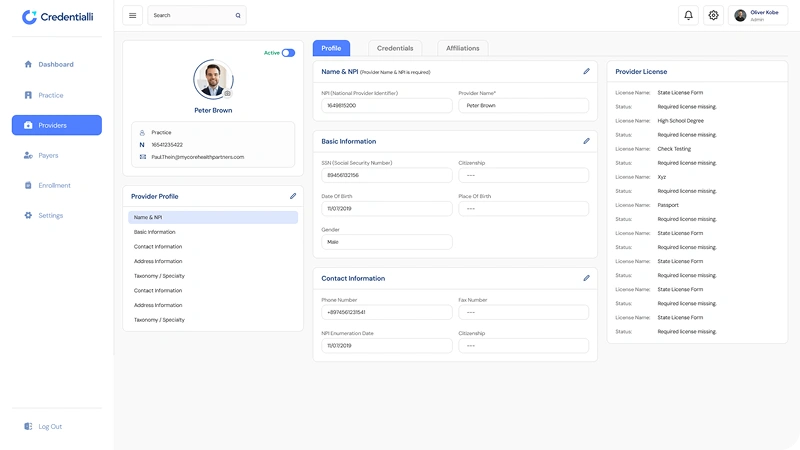This screenshot has width=800, height=450.
Task: Click the notification bell icon
Action: pos(688,15)
